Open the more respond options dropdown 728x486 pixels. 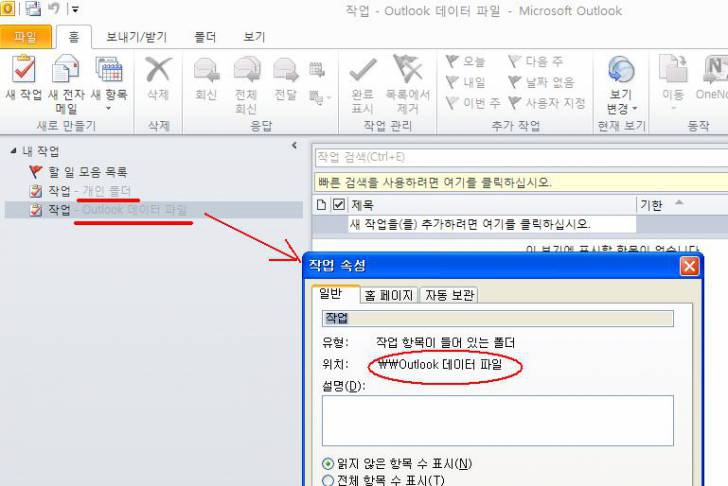320,97
